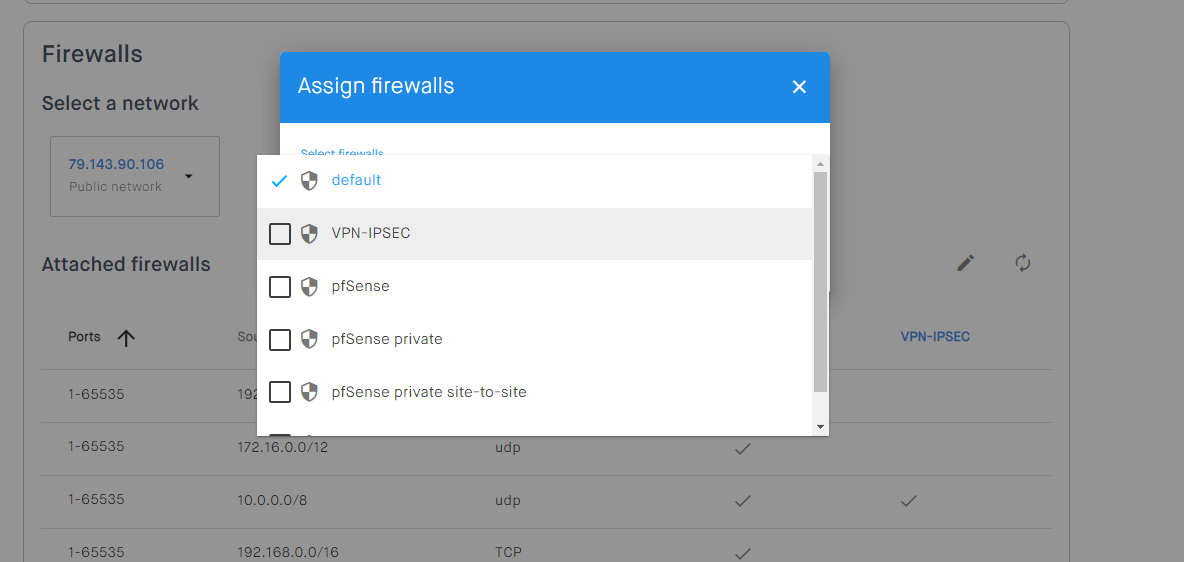1184x562 pixels.
Task: Click the shield icon next to pfSense private
Action: (309, 339)
